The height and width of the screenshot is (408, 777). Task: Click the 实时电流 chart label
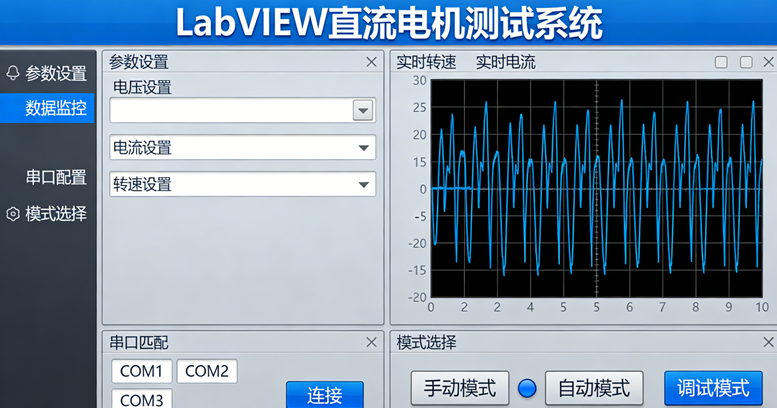pyautogui.click(x=505, y=62)
